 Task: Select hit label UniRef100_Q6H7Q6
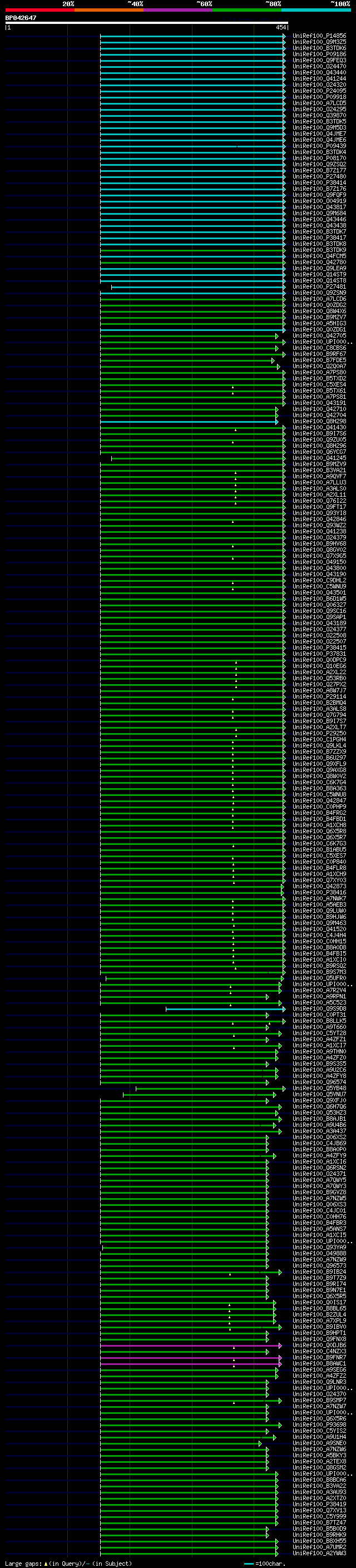[319, 1106]
